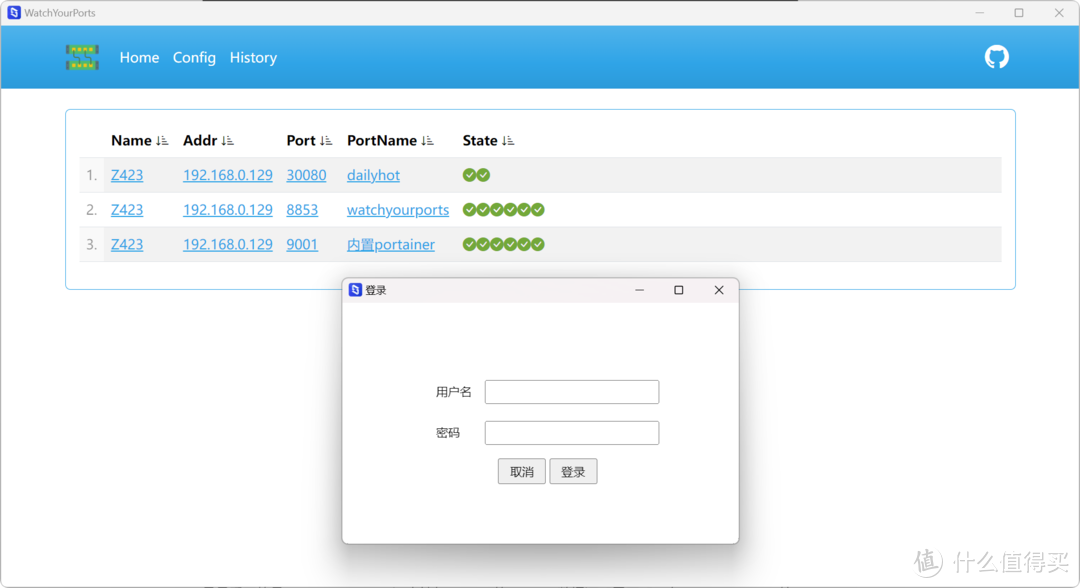This screenshot has height=588, width=1080.
Task: Maximize the 登录 dialog window
Action: click(678, 290)
